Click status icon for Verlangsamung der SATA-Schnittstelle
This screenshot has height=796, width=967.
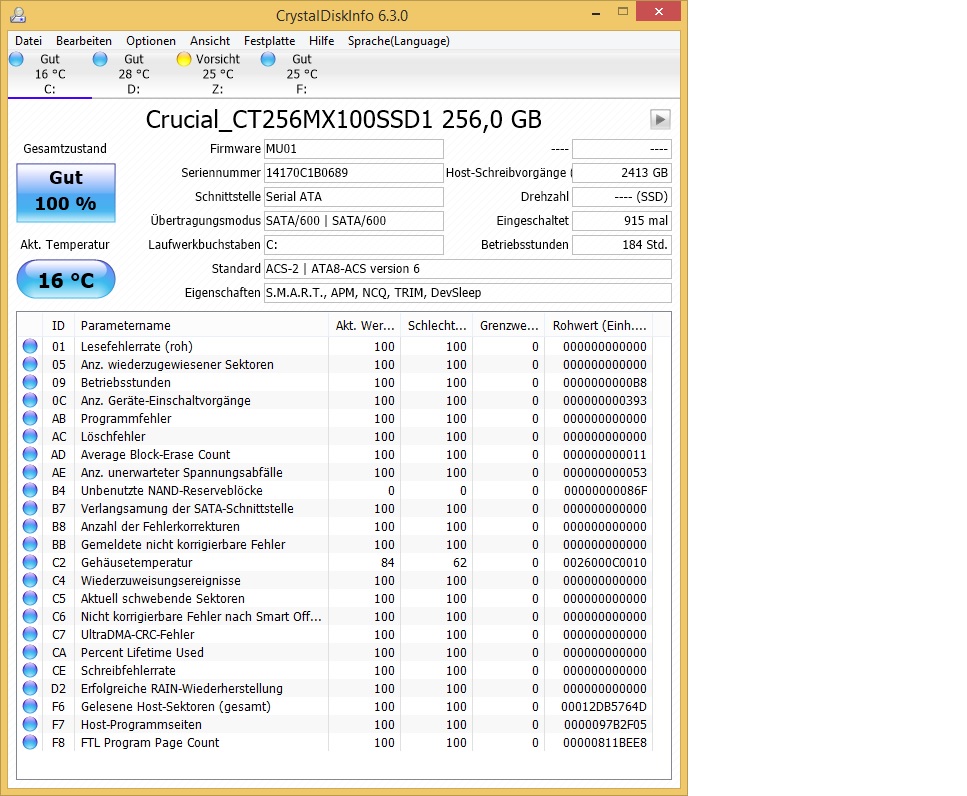pyautogui.click(x=30, y=508)
